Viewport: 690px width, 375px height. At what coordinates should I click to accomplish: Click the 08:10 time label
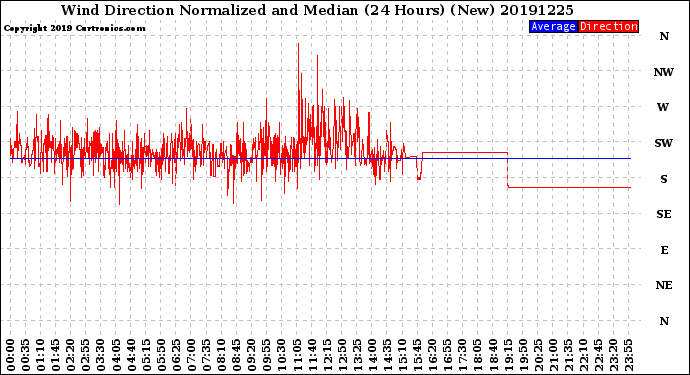221,355
